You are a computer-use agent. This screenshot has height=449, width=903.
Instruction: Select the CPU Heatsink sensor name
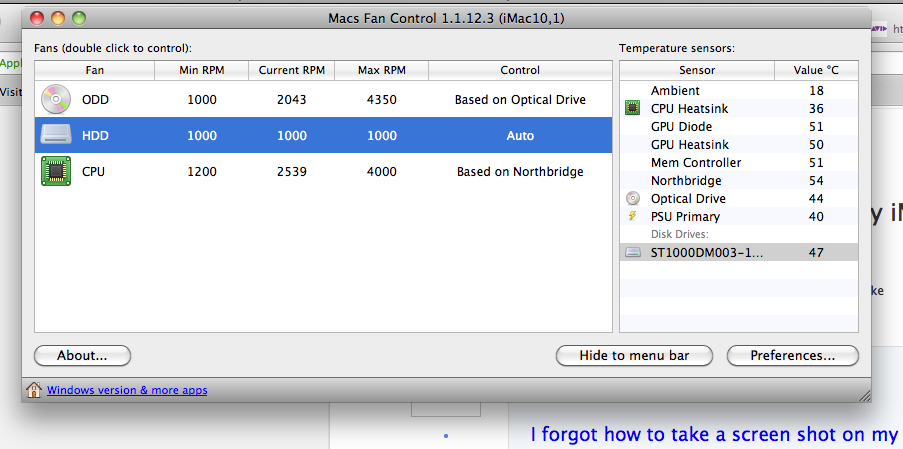[x=689, y=108]
